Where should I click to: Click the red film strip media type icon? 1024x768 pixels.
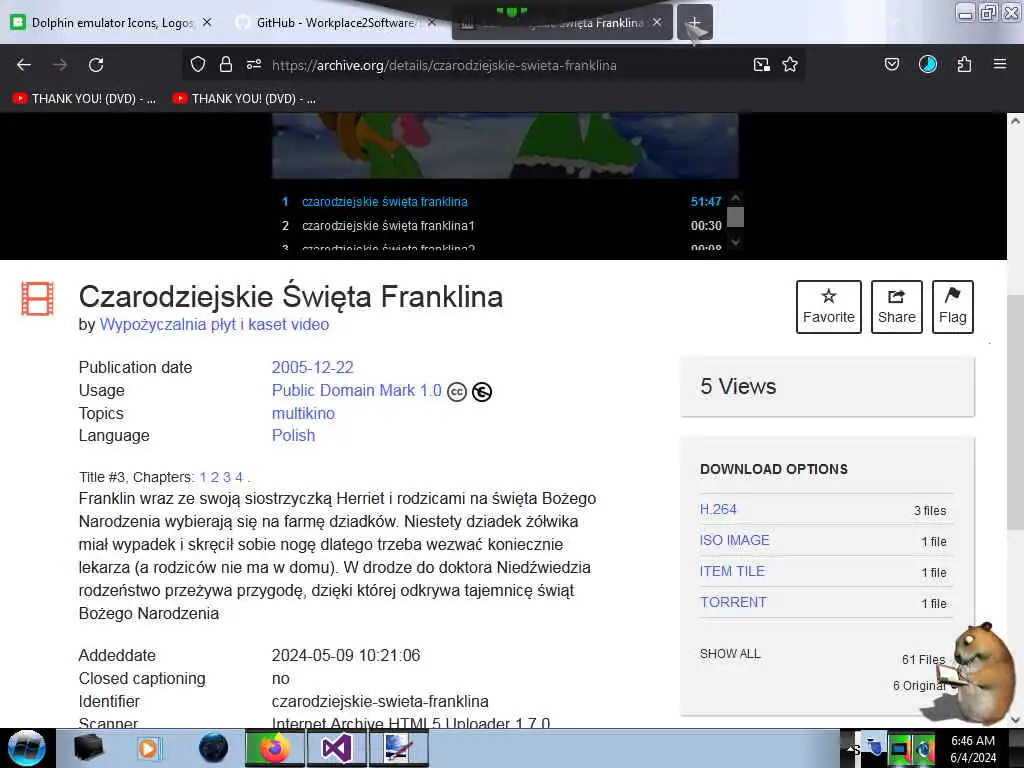click(37, 298)
